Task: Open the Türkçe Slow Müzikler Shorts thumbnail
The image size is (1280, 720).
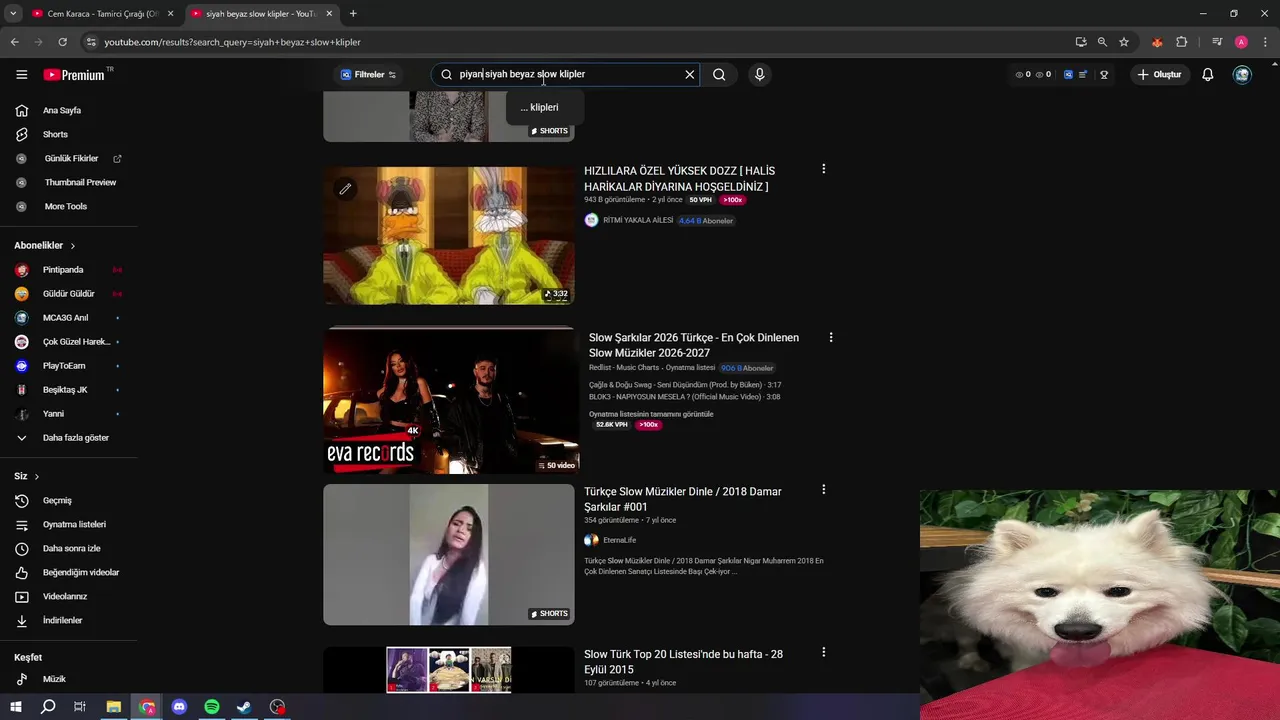Action: tap(449, 555)
